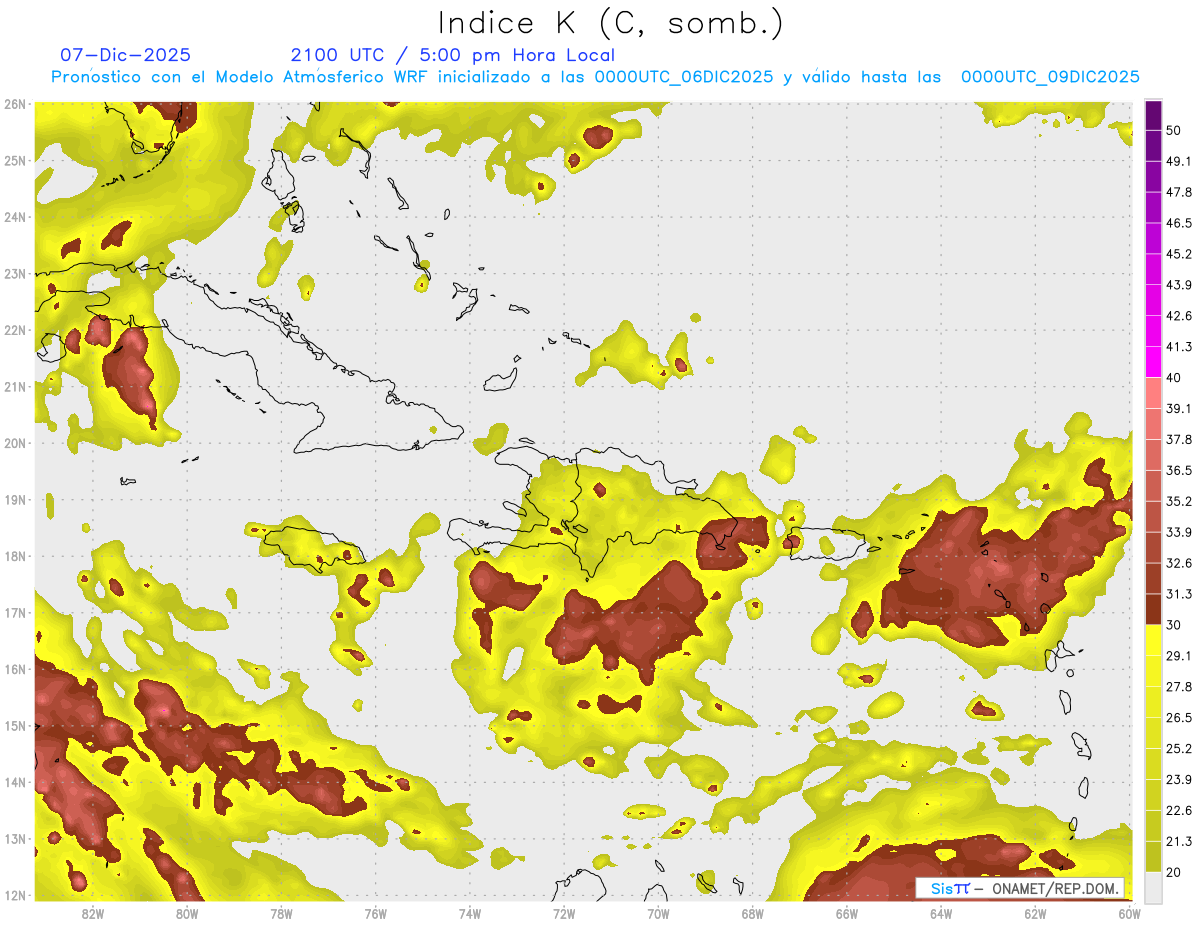The width and height of the screenshot is (1200, 927).
Task: Click the title "Indice K (C, somb.)"
Action: 610,23
